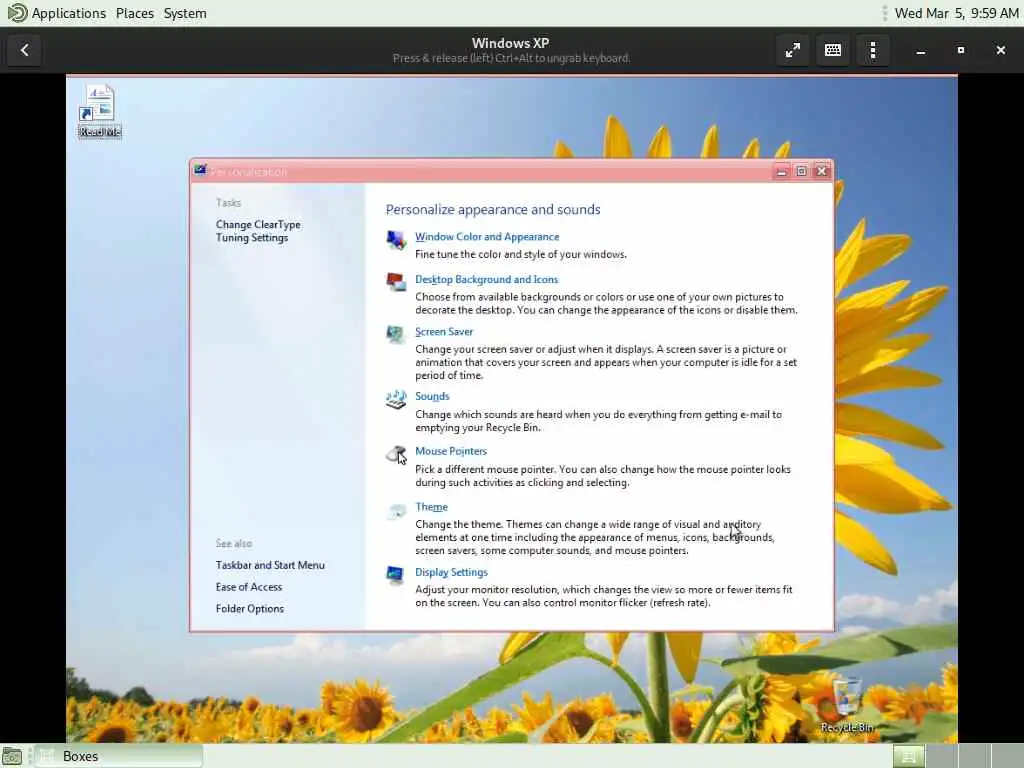Screen dimensions: 1024x768
Task: Click the Screen Saver monitor icon
Action: point(396,334)
